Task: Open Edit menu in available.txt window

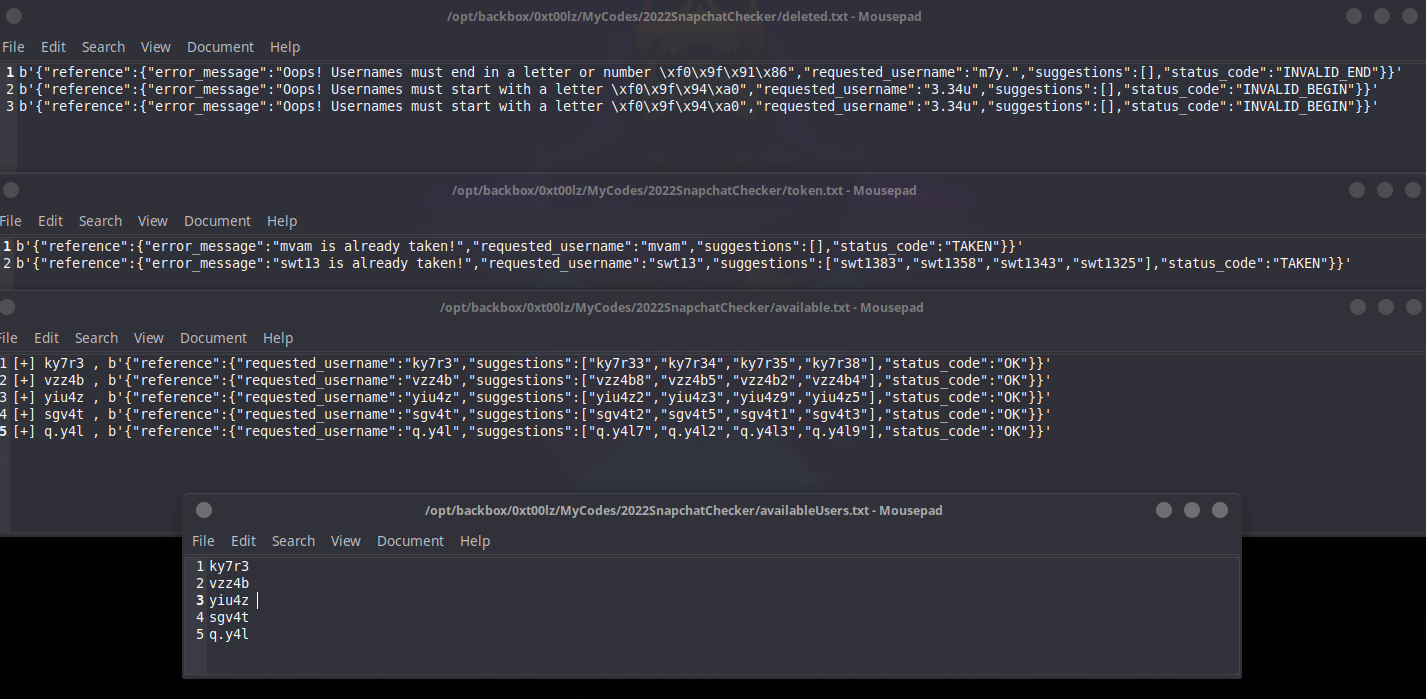Action: [x=46, y=338]
